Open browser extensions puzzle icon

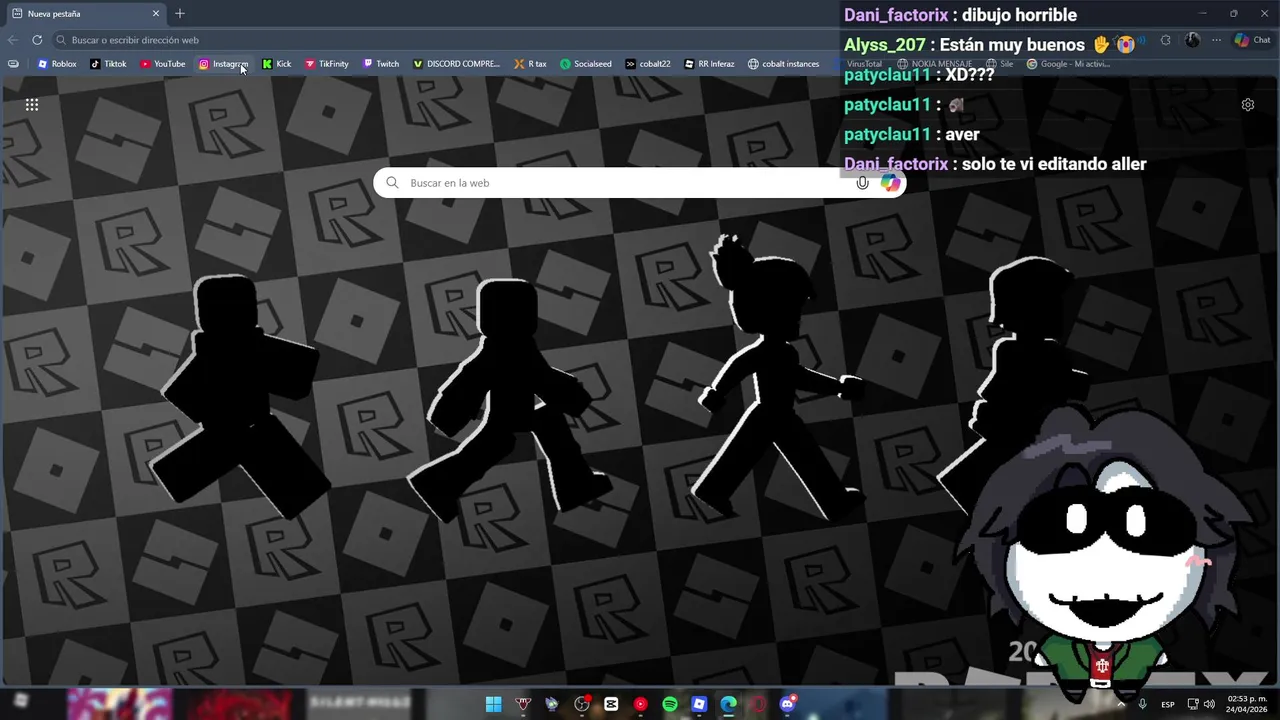point(1165,40)
